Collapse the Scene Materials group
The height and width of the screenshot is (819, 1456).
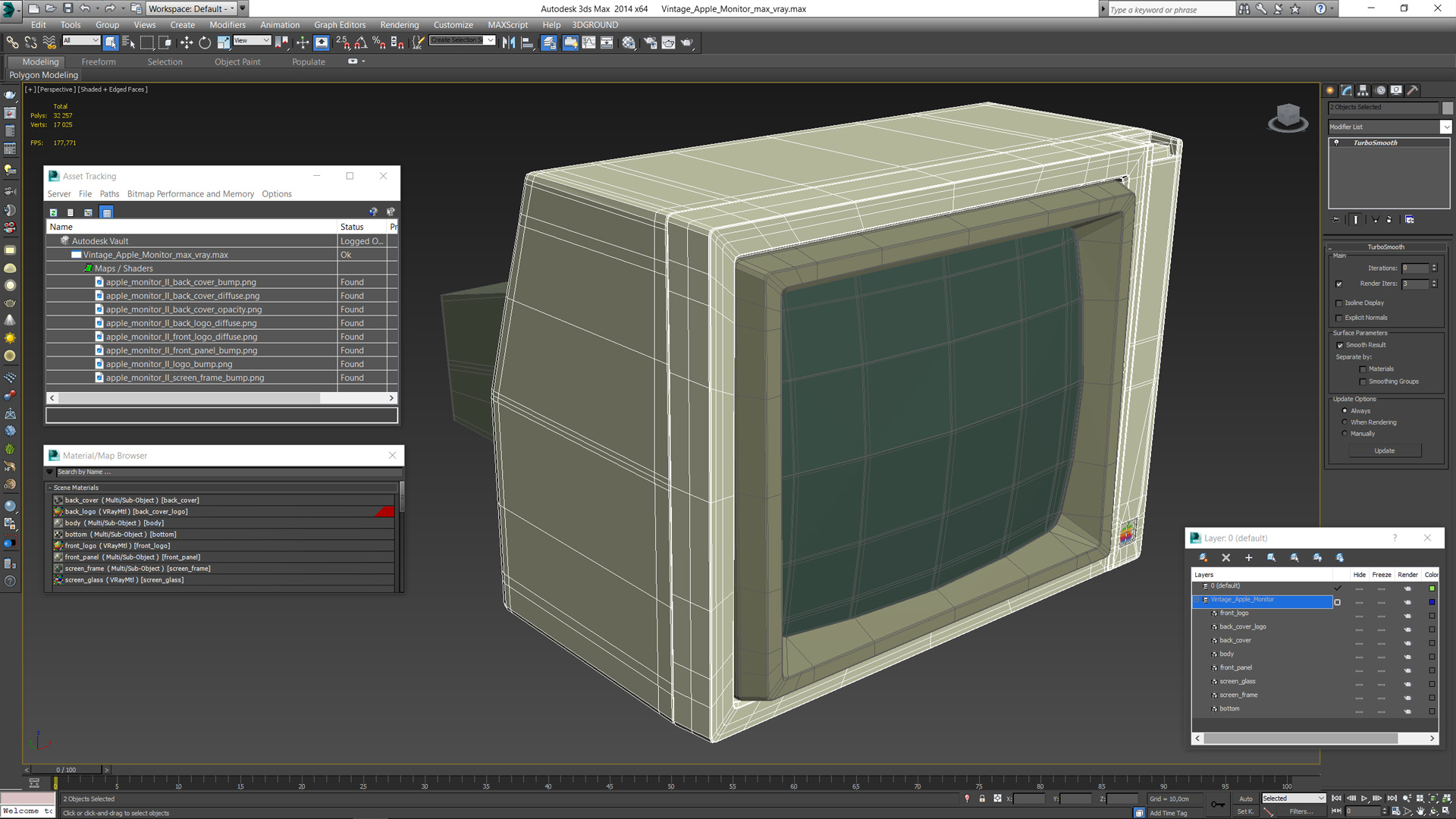(50, 488)
